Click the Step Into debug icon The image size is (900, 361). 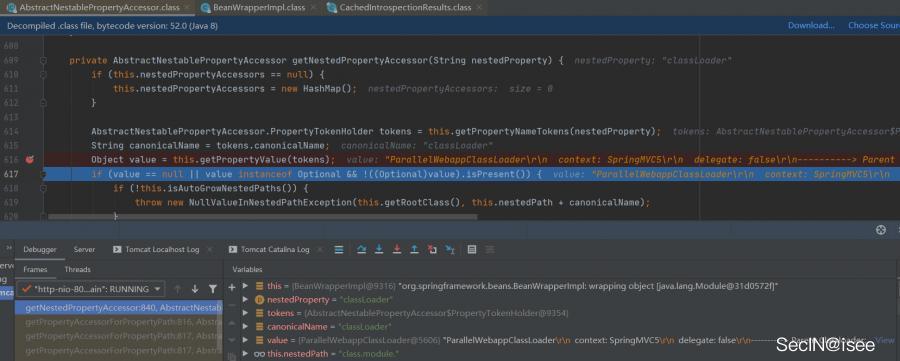coord(379,250)
